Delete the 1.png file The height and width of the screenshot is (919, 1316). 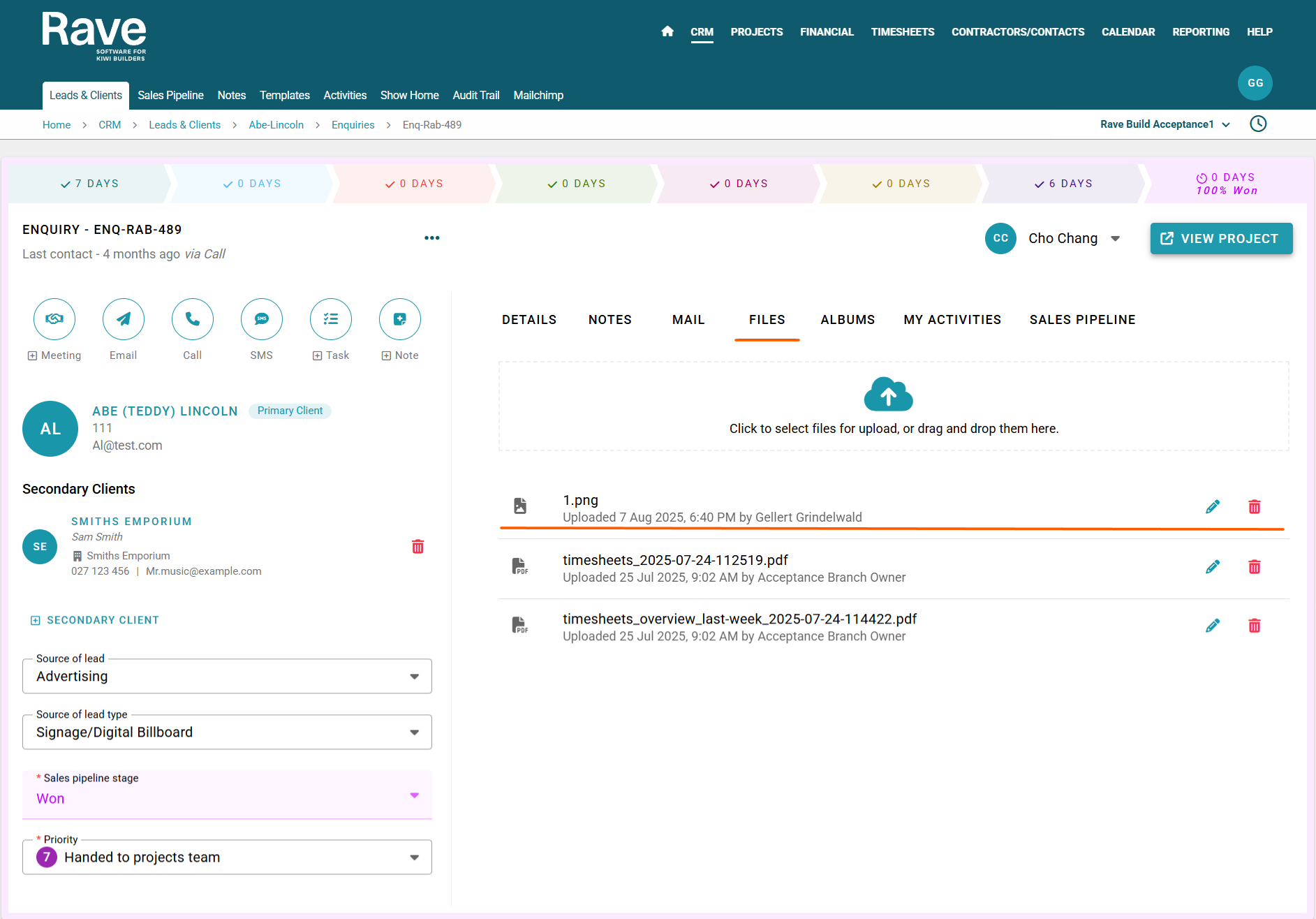pyautogui.click(x=1255, y=507)
